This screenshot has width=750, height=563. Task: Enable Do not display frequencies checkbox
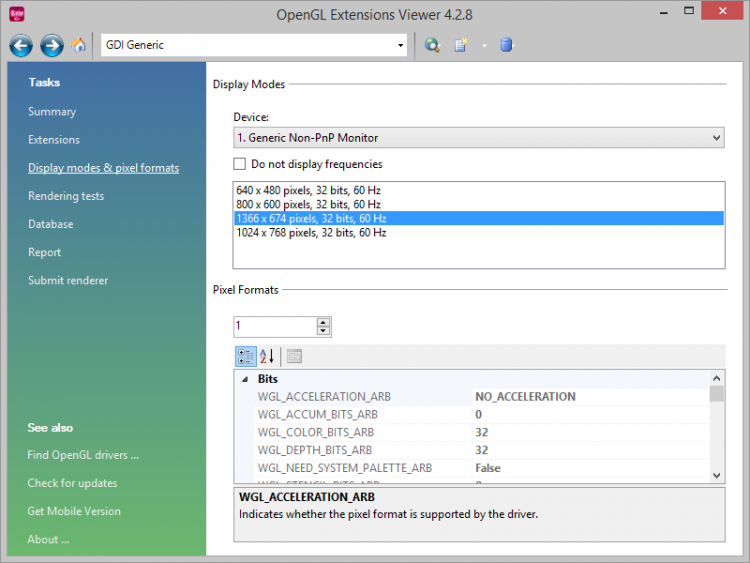coord(240,164)
